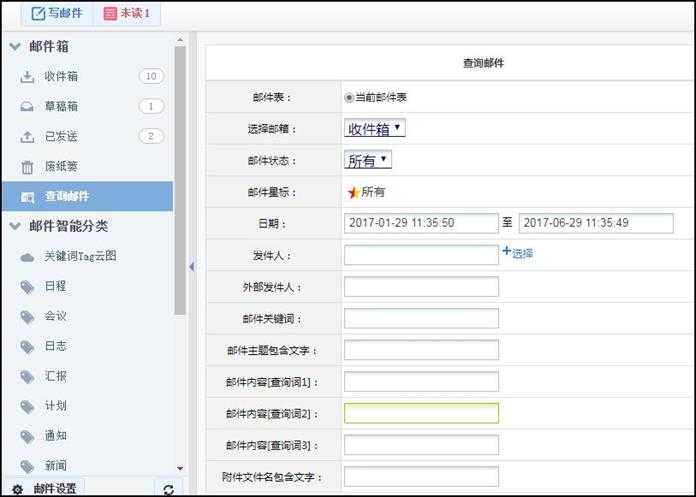696x497 pixels.
Task: Click the tag icon beside 日程
Action: pyautogui.click(x=27, y=287)
